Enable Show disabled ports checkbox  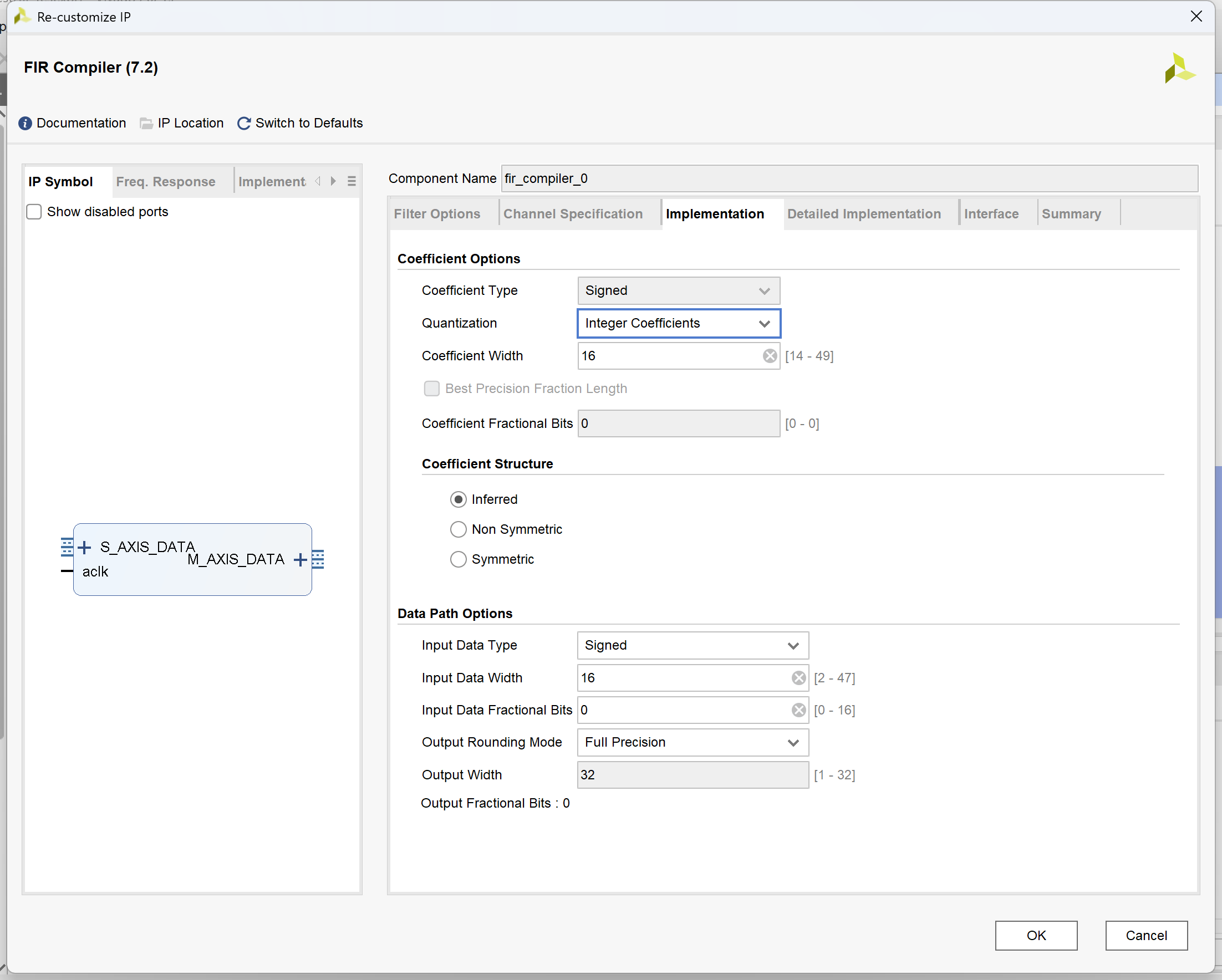click(34, 212)
